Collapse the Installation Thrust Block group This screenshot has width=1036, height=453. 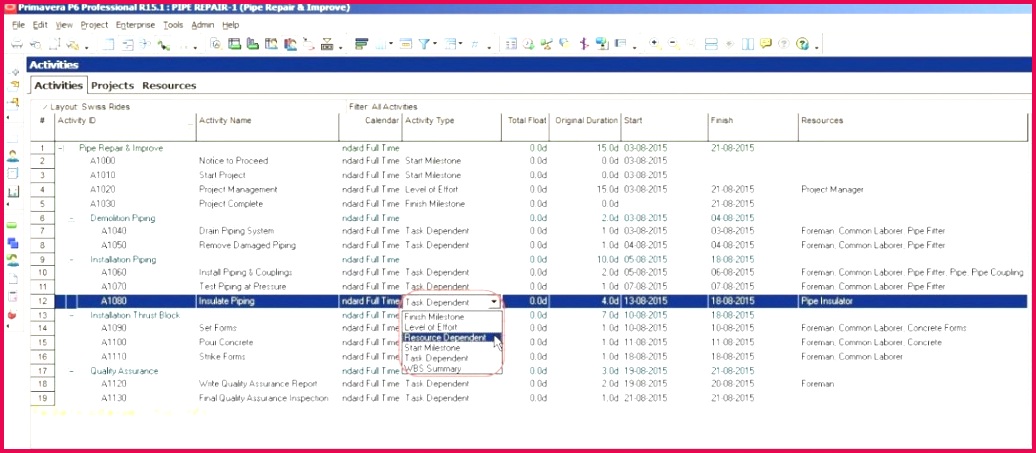(x=72, y=316)
